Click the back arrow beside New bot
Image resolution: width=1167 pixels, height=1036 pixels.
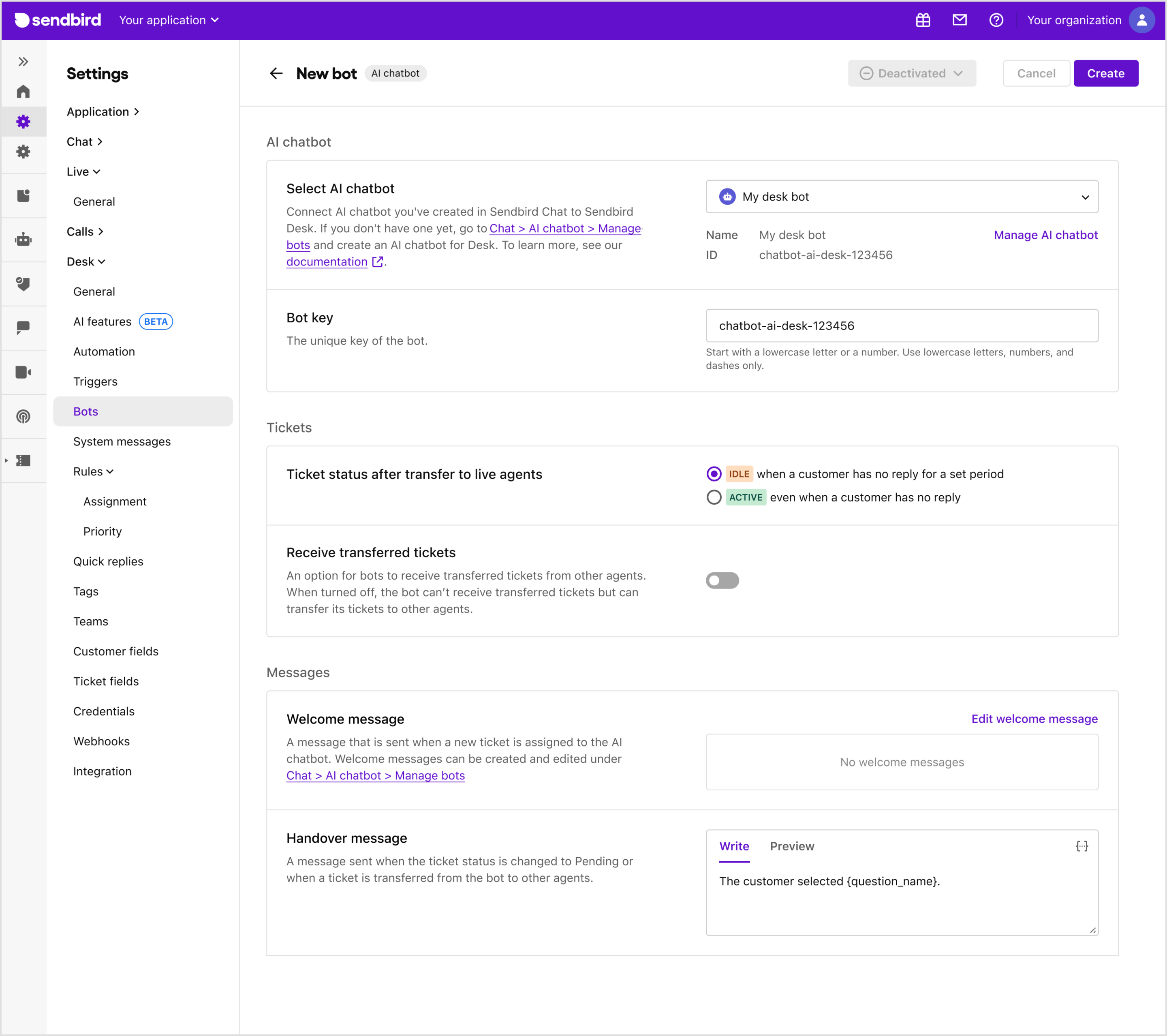click(276, 73)
